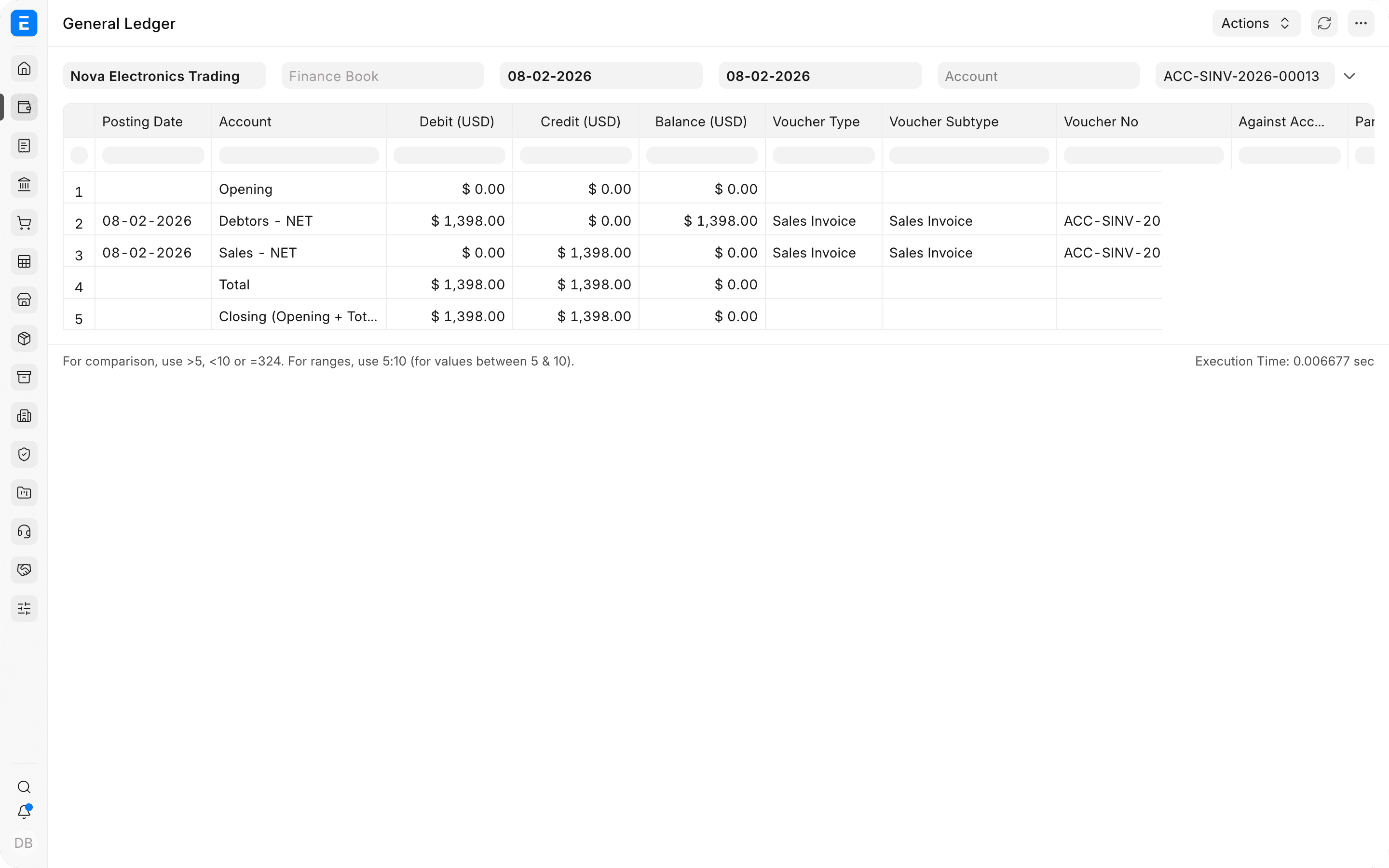Open the stock cube sidebar icon
1389x868 pixels.
(24, 339)
